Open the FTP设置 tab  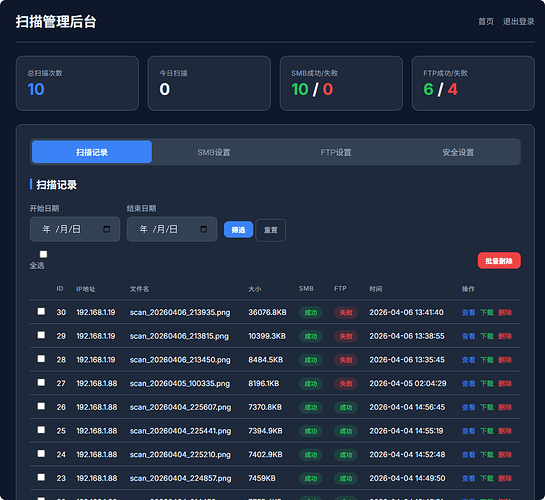tap(336, 152)
